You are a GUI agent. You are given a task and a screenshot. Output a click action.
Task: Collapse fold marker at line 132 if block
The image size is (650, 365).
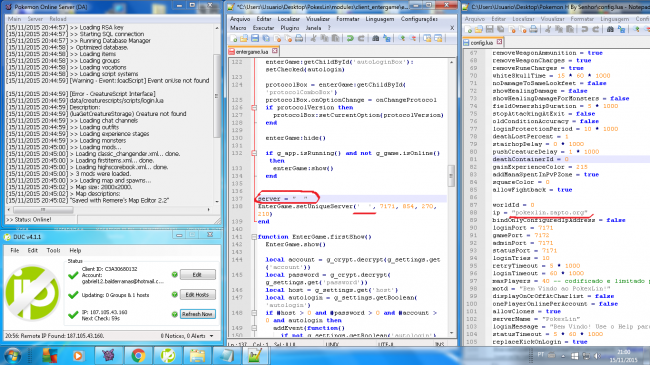coord(254,153)
